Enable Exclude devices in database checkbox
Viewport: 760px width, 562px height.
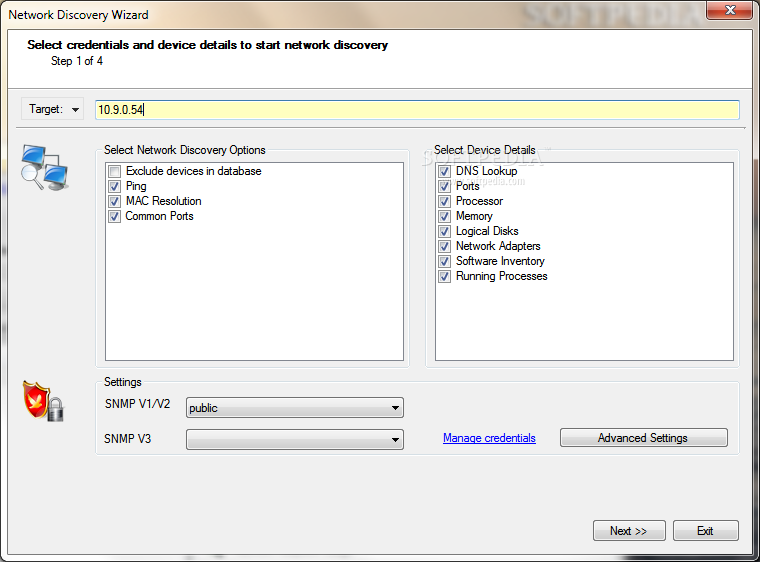click(x=115, y=171)
